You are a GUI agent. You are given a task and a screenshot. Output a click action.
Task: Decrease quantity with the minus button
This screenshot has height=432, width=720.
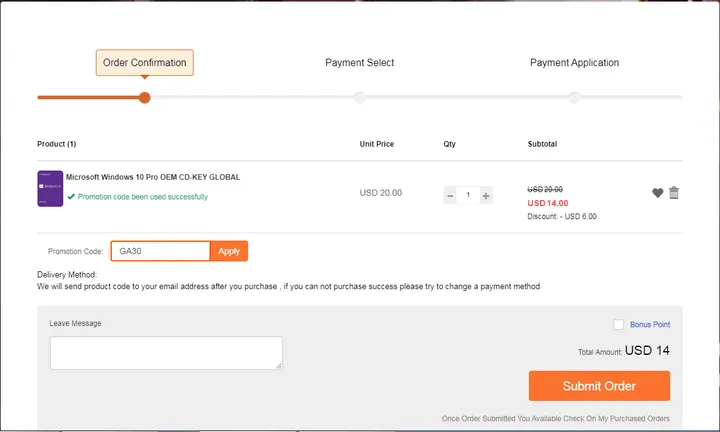(x=450, y=196)
